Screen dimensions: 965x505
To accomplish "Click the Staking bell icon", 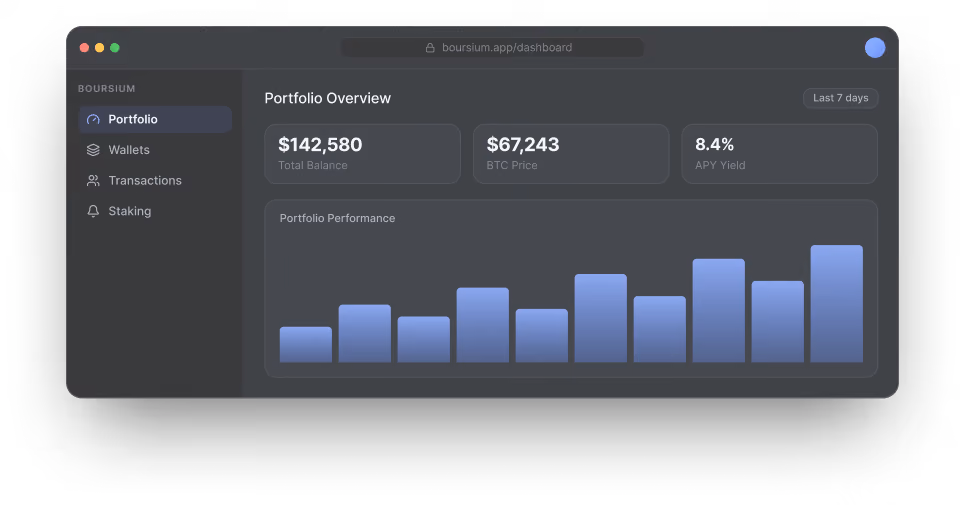I will [x=93, y=211].
